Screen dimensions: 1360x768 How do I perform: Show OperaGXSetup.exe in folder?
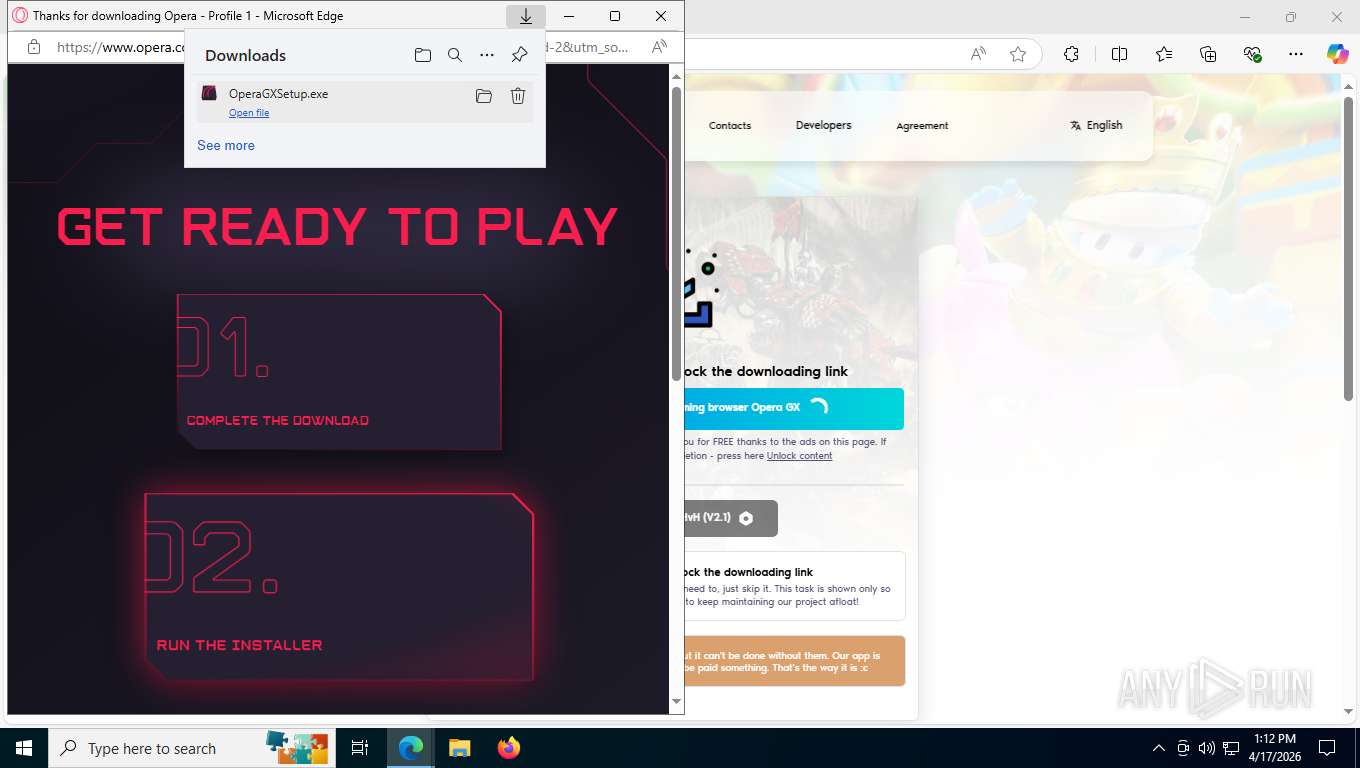click(484, 96)
